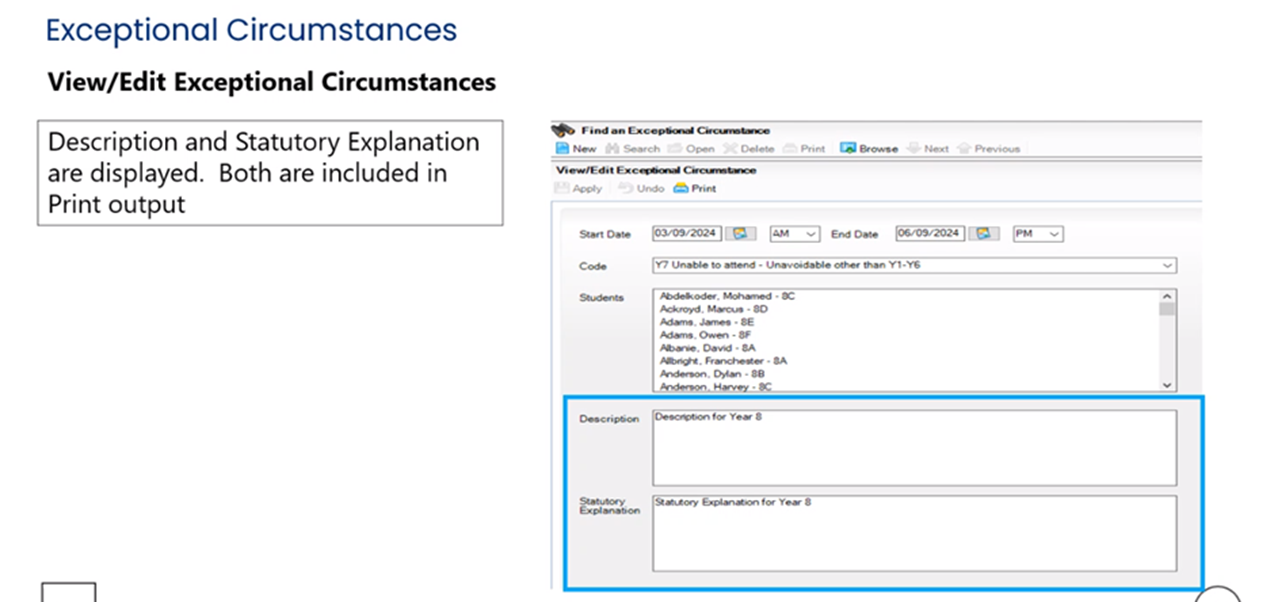Screen dimensions: 1274x602
Task: Click Open in the Find toolbar
Action: (x=691, y=149)
